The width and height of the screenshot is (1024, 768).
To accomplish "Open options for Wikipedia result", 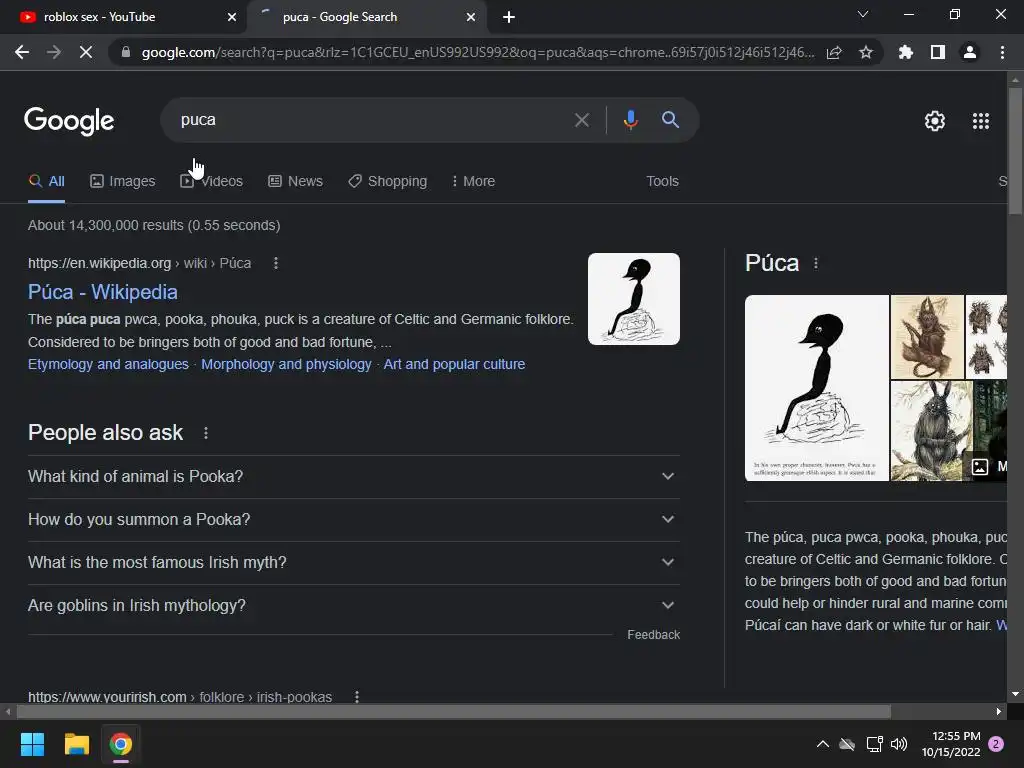I will pos(276,263).
